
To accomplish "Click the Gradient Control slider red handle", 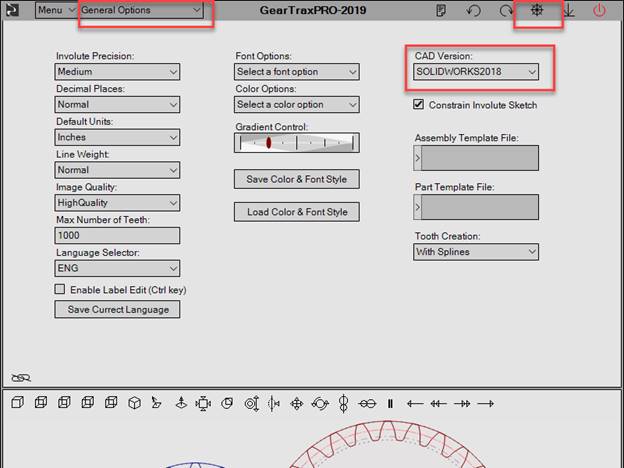I will point(269,142).
